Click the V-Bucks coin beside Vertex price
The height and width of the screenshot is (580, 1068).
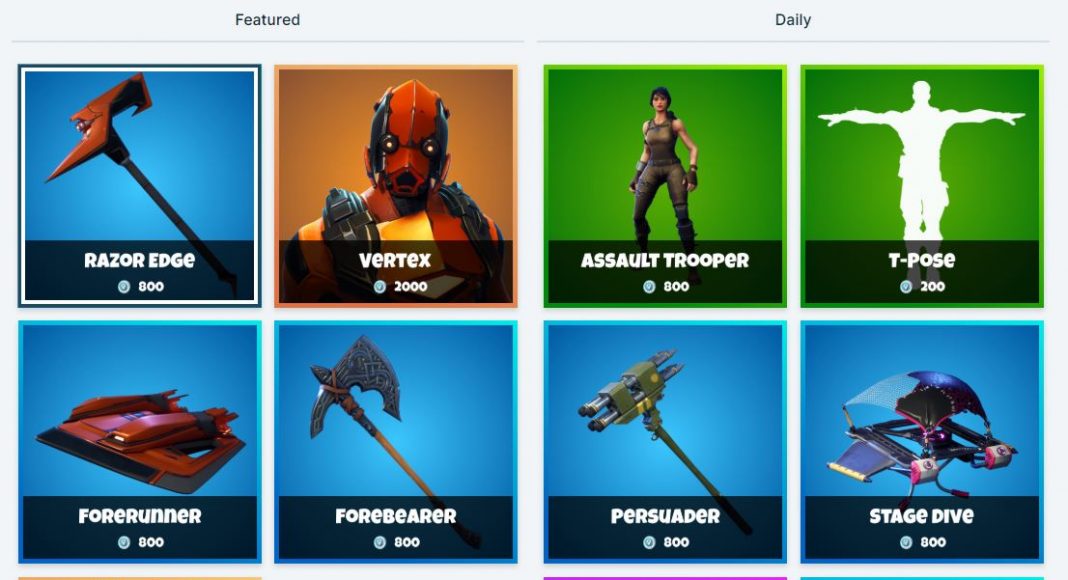point(380,287)
